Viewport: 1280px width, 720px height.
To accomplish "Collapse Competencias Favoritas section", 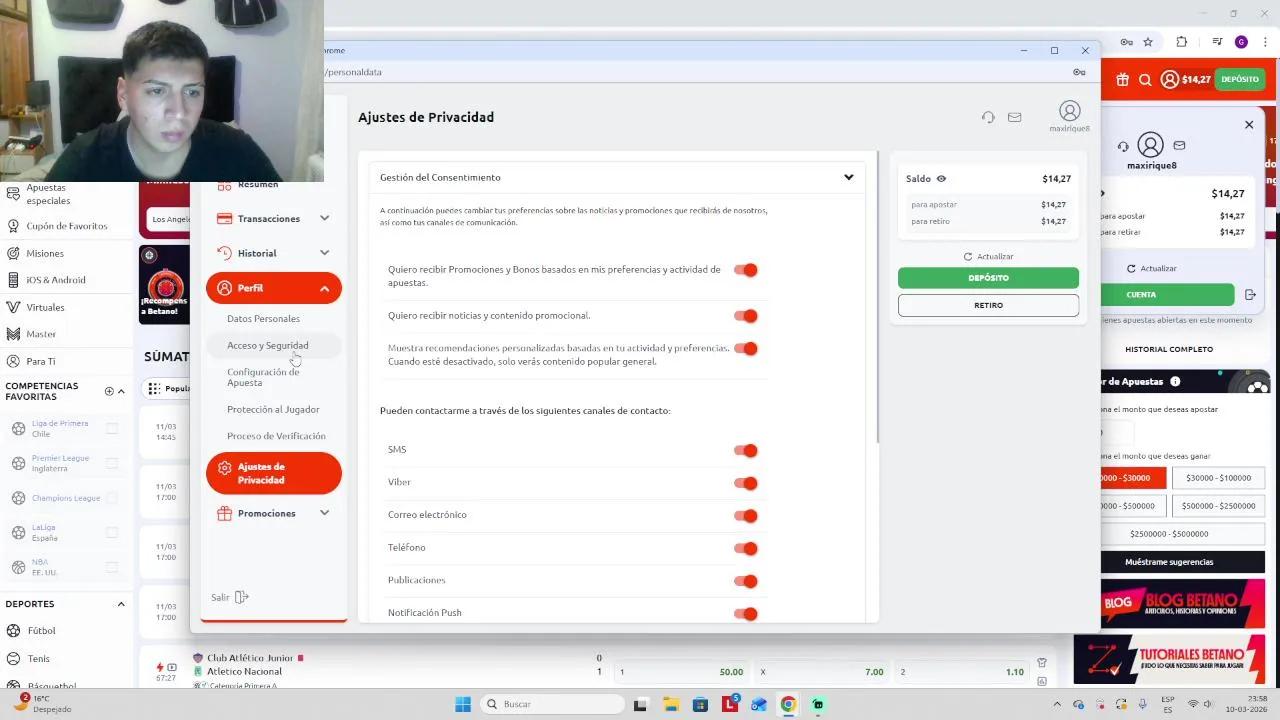I will (x=121, y=391).
